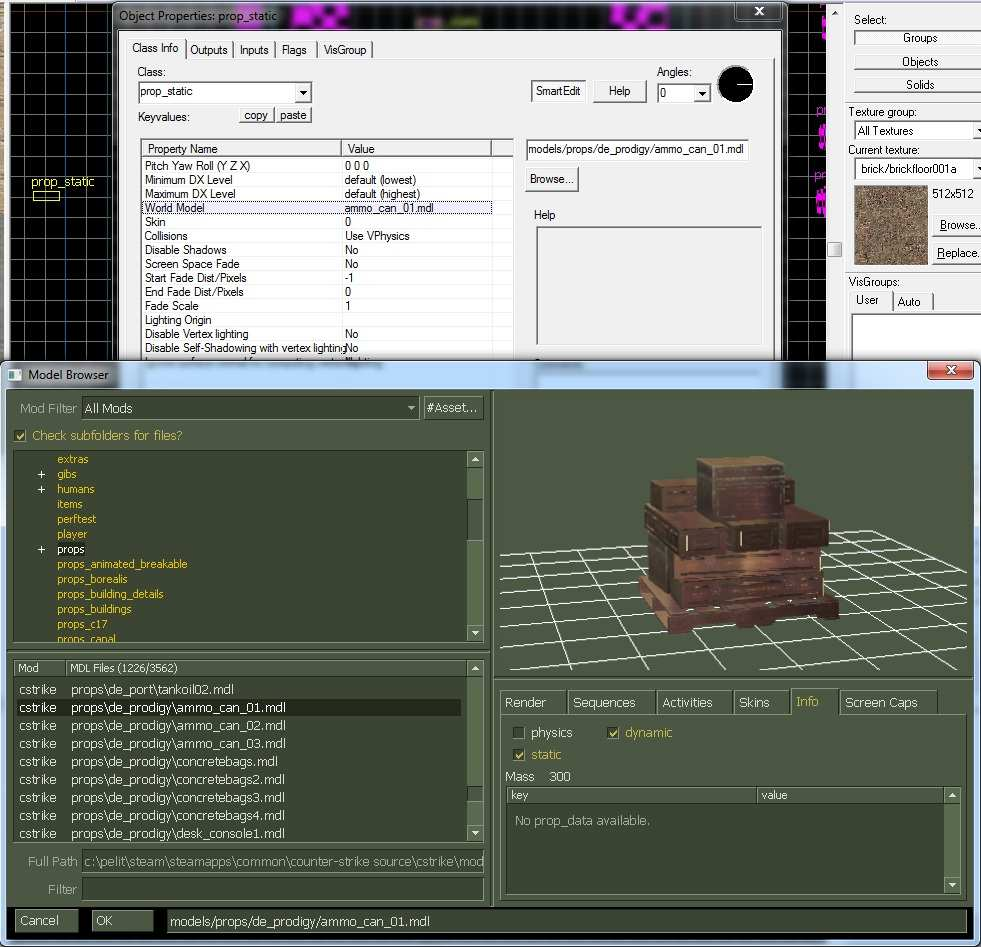Click the SmartEdit button
This screenshot has height=947, width=981.
coord(558,91)
